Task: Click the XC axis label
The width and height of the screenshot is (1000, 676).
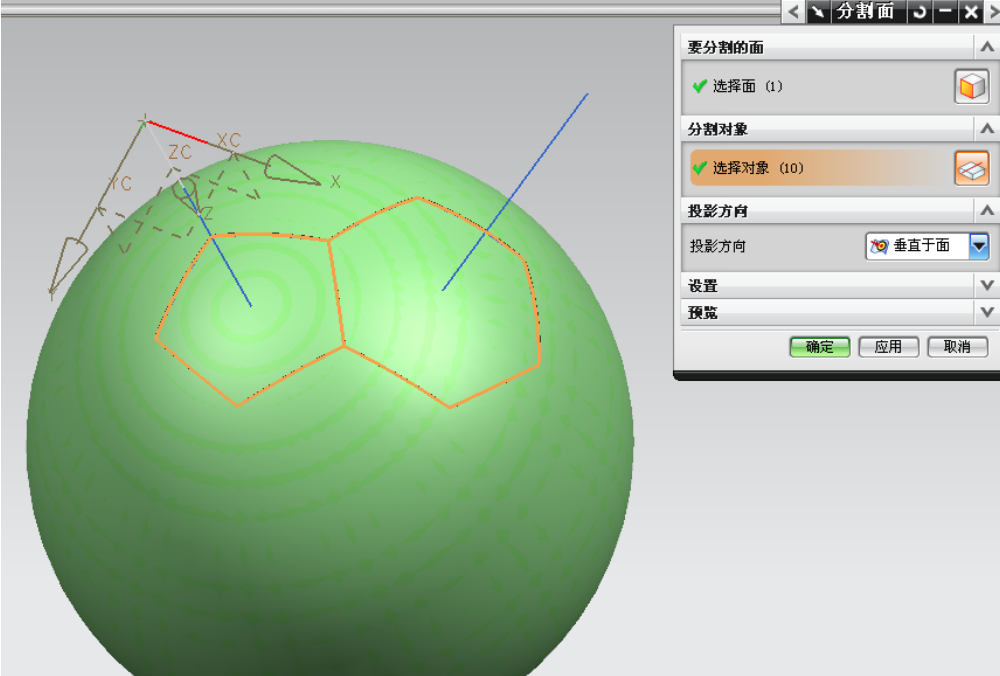Action: pyautogui.click(x=228, y=140)
